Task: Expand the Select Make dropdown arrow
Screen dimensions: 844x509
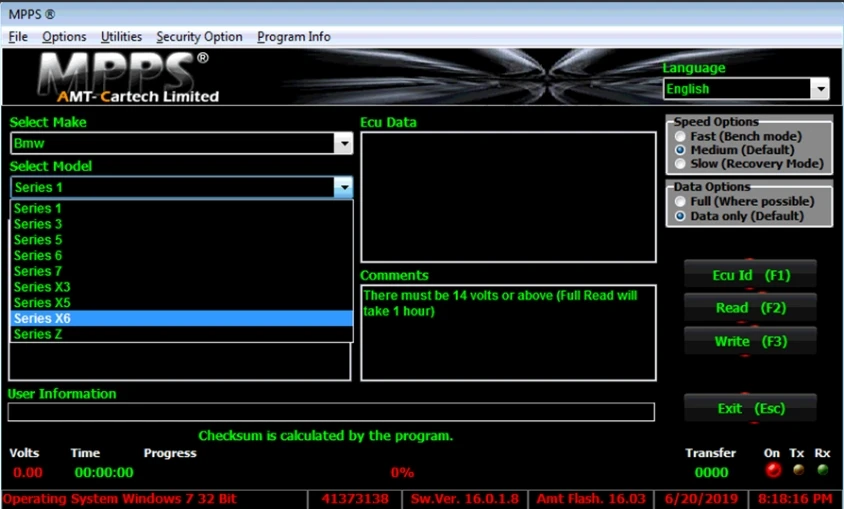Action: point(343,144)
